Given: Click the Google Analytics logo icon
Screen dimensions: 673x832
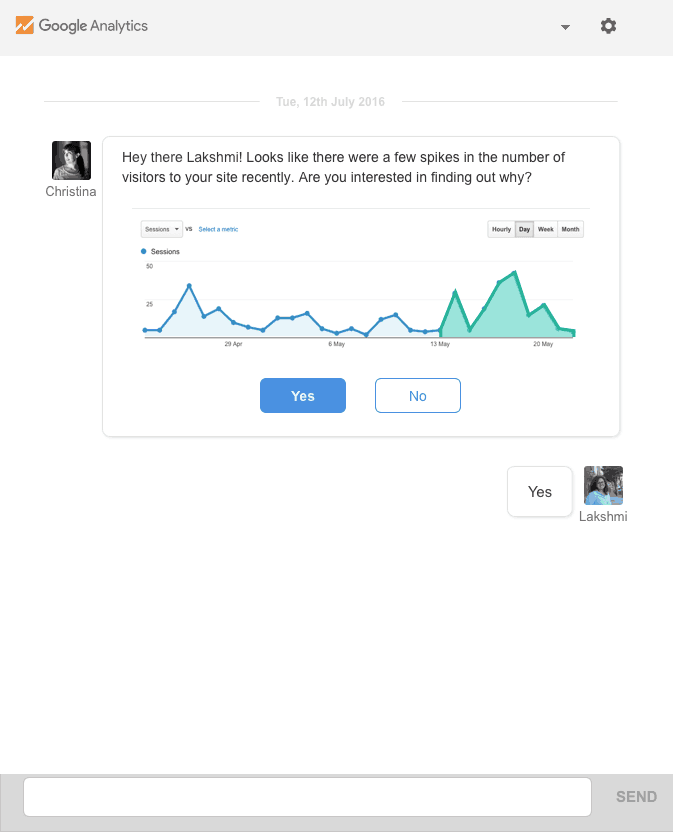Looking at the screenshot, I should coord(26,27).
